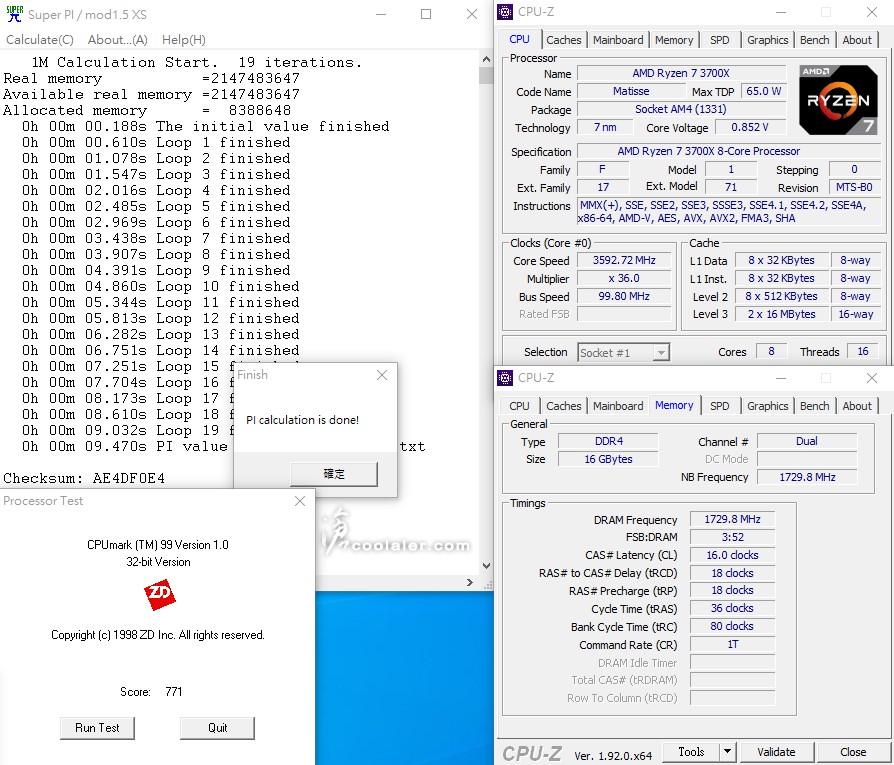Click the Close button in CPU-Z footer
This screenshot has width=894, height=765.
(853, 752)
